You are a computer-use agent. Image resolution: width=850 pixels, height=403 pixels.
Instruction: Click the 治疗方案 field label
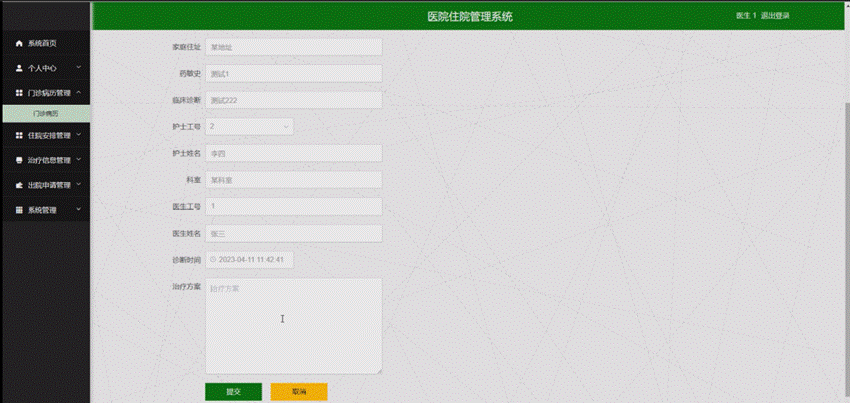(x=186, y=286)
